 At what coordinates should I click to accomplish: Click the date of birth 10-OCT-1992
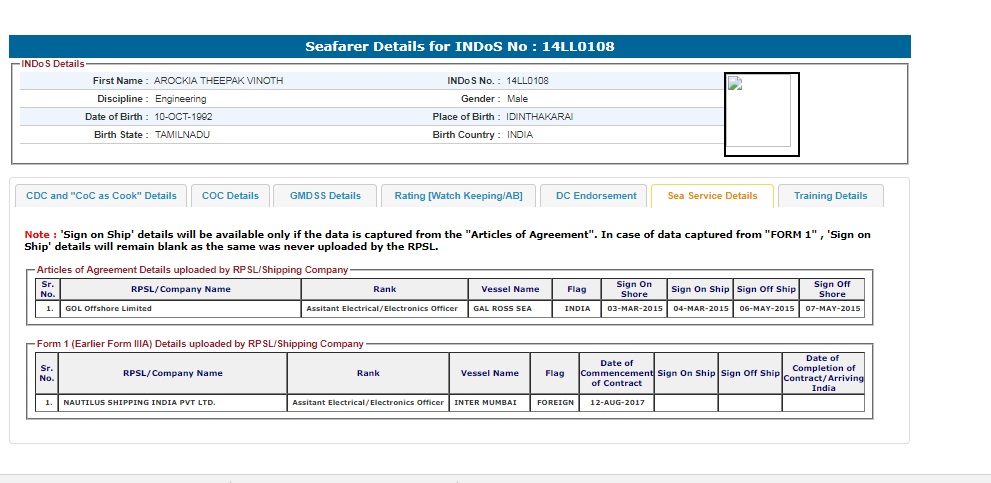(183, 117)
